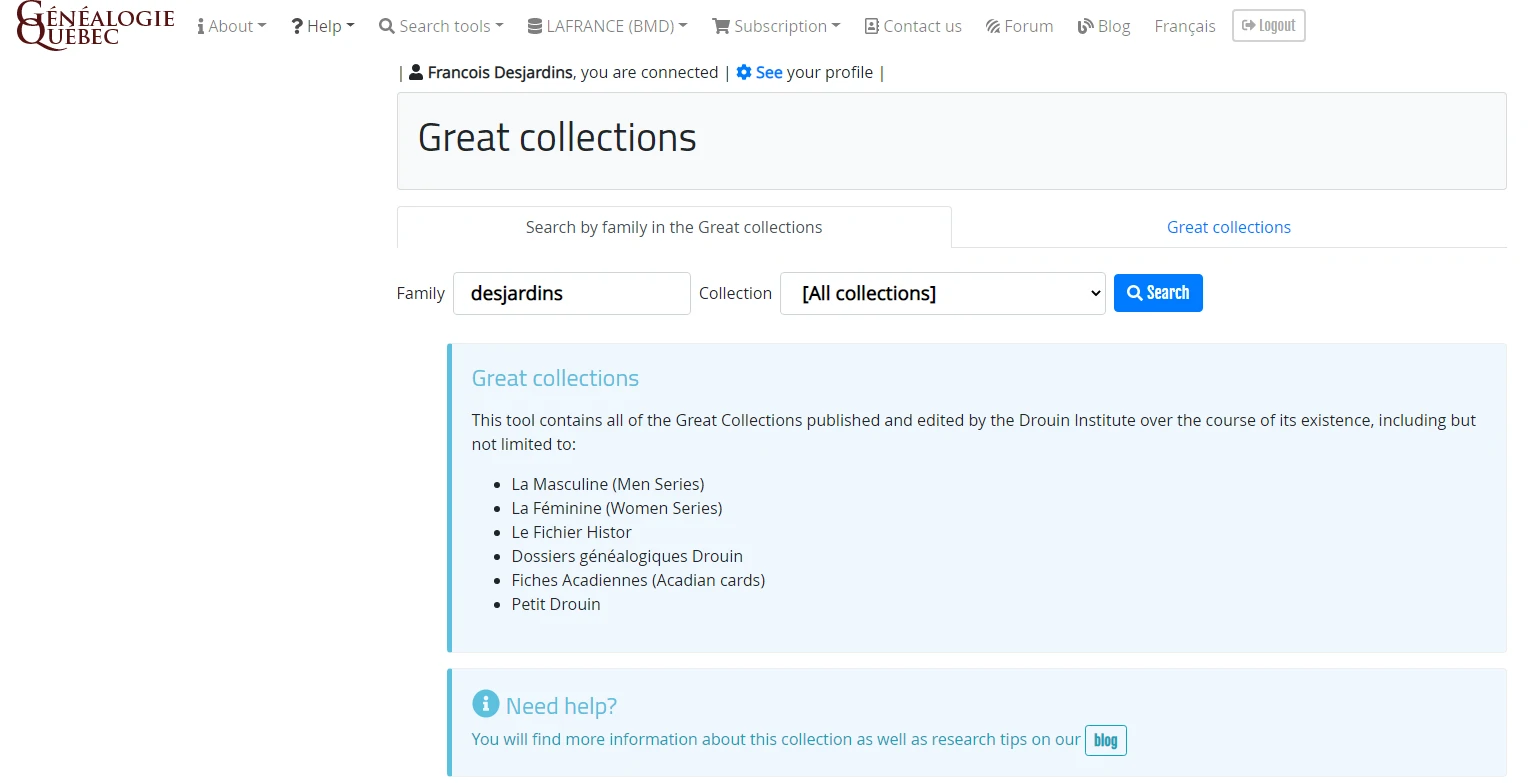Open the Subscription dropdown menu
The height and width of the screenshot is (783, 1540).
coord(776,26)
